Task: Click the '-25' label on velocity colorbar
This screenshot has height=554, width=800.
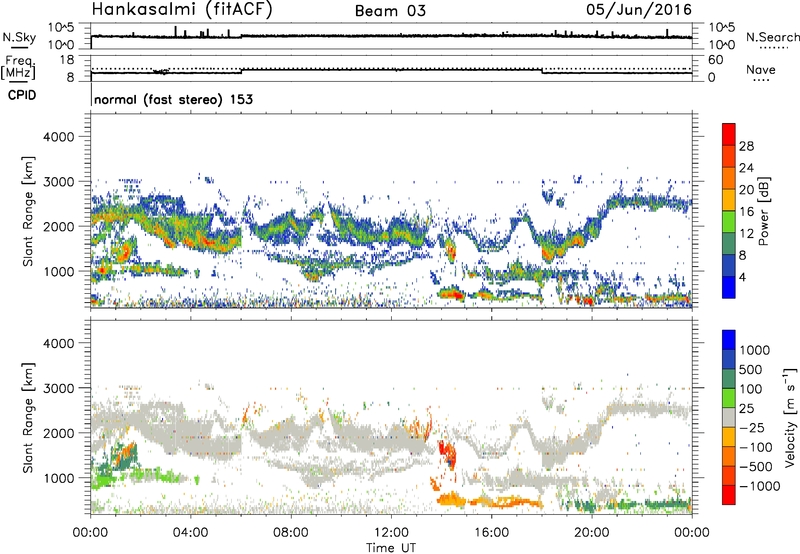Action: point(753,428)
